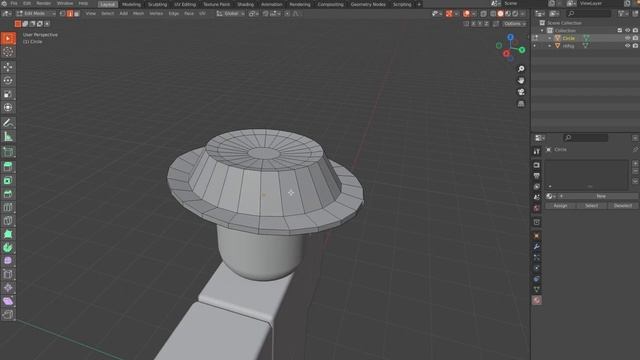Screen dimensions: 640x360
Task: Select the Bevel tool
Action: [x=8, y=194]
